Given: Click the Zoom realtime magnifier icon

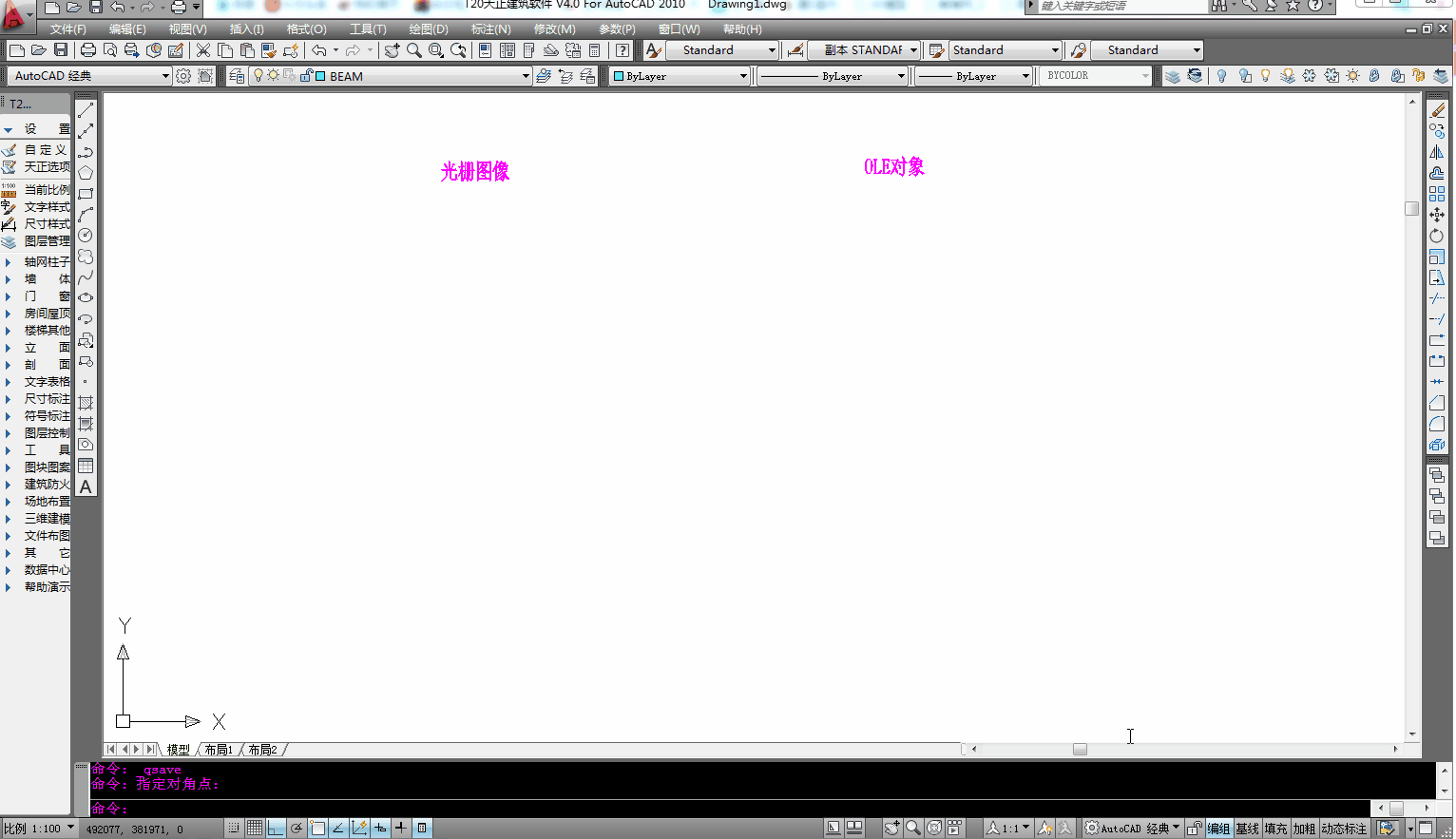Looking at the screenshot, I should click(x=414, y=50).
